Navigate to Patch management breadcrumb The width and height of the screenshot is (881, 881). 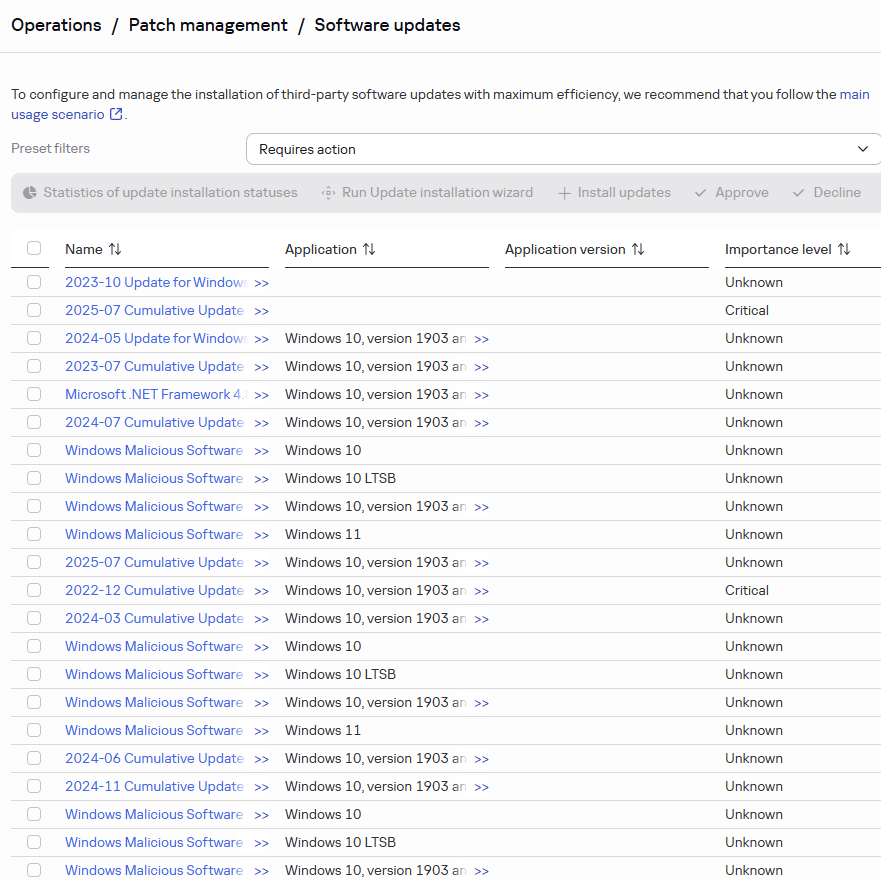pyautogui.click(x=208, y=25)
